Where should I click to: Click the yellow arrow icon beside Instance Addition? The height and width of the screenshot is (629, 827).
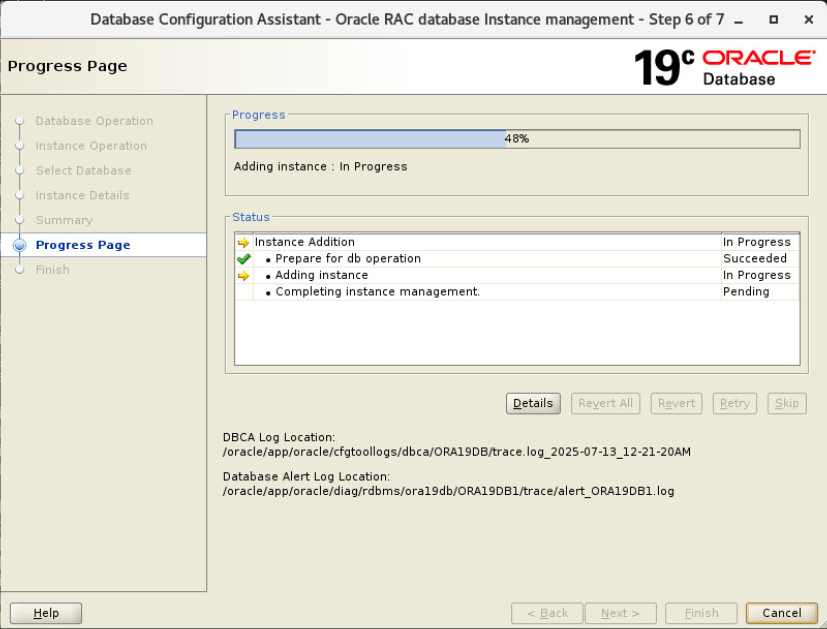243,243
